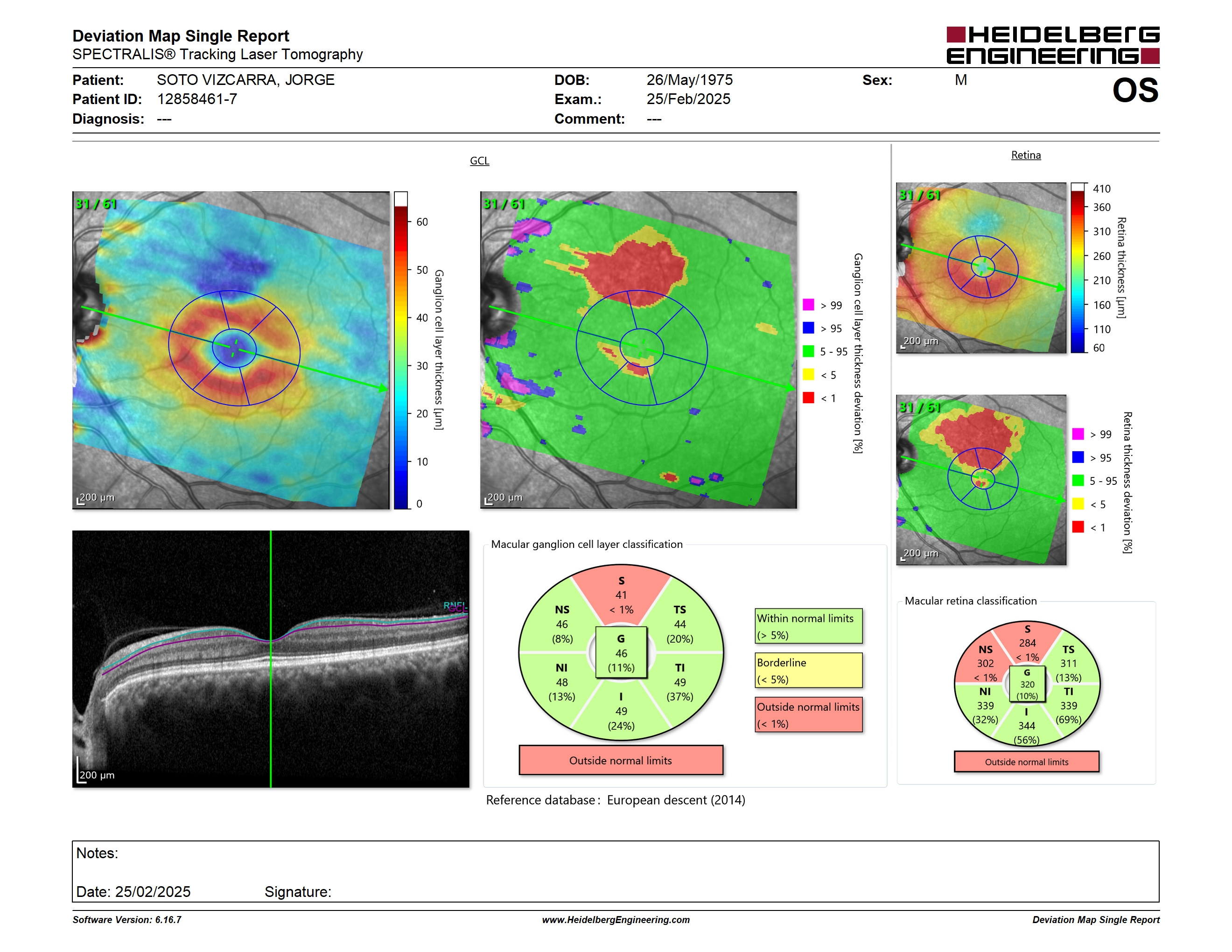Select the Date: 25/02/2025 text
The height and width of the screenshot is (952, 1232).
(x=133, y=892)
